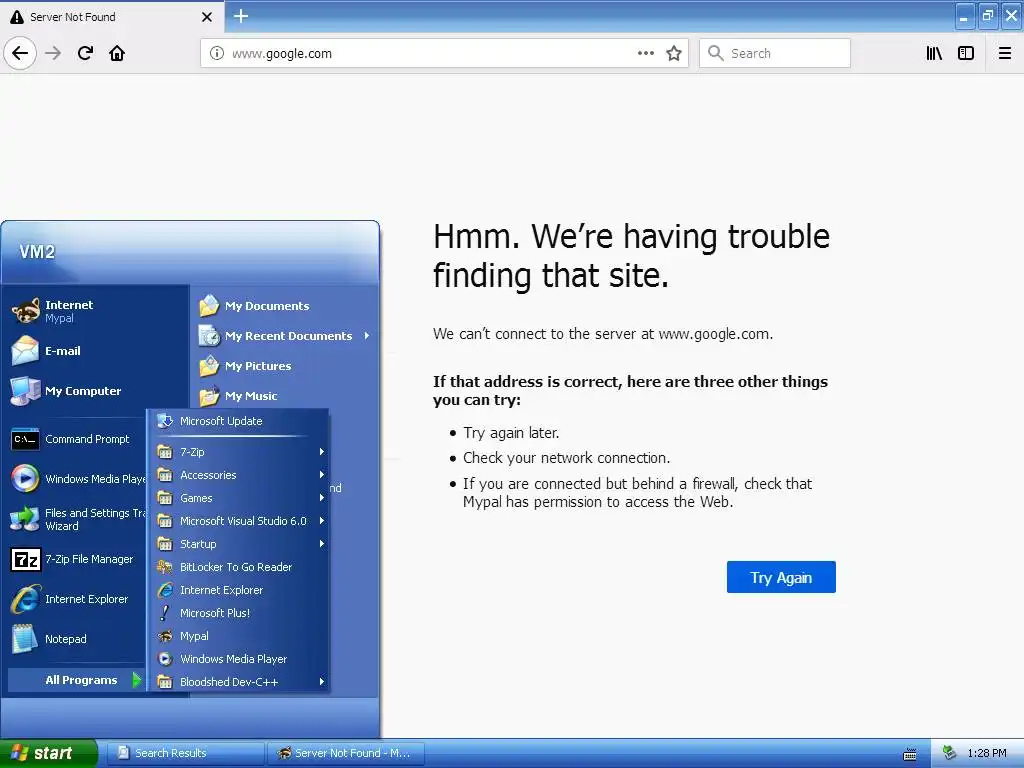Click the forward navigation arrow
This screenshot has height=768, width=1024.
pos(53,53)
